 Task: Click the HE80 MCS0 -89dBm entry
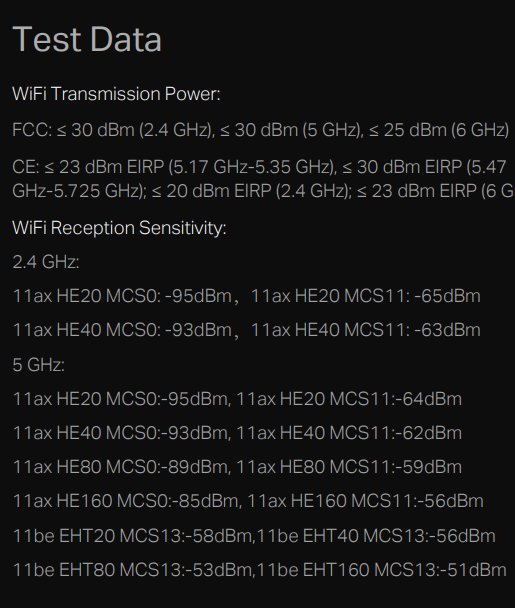click(121, 467)
